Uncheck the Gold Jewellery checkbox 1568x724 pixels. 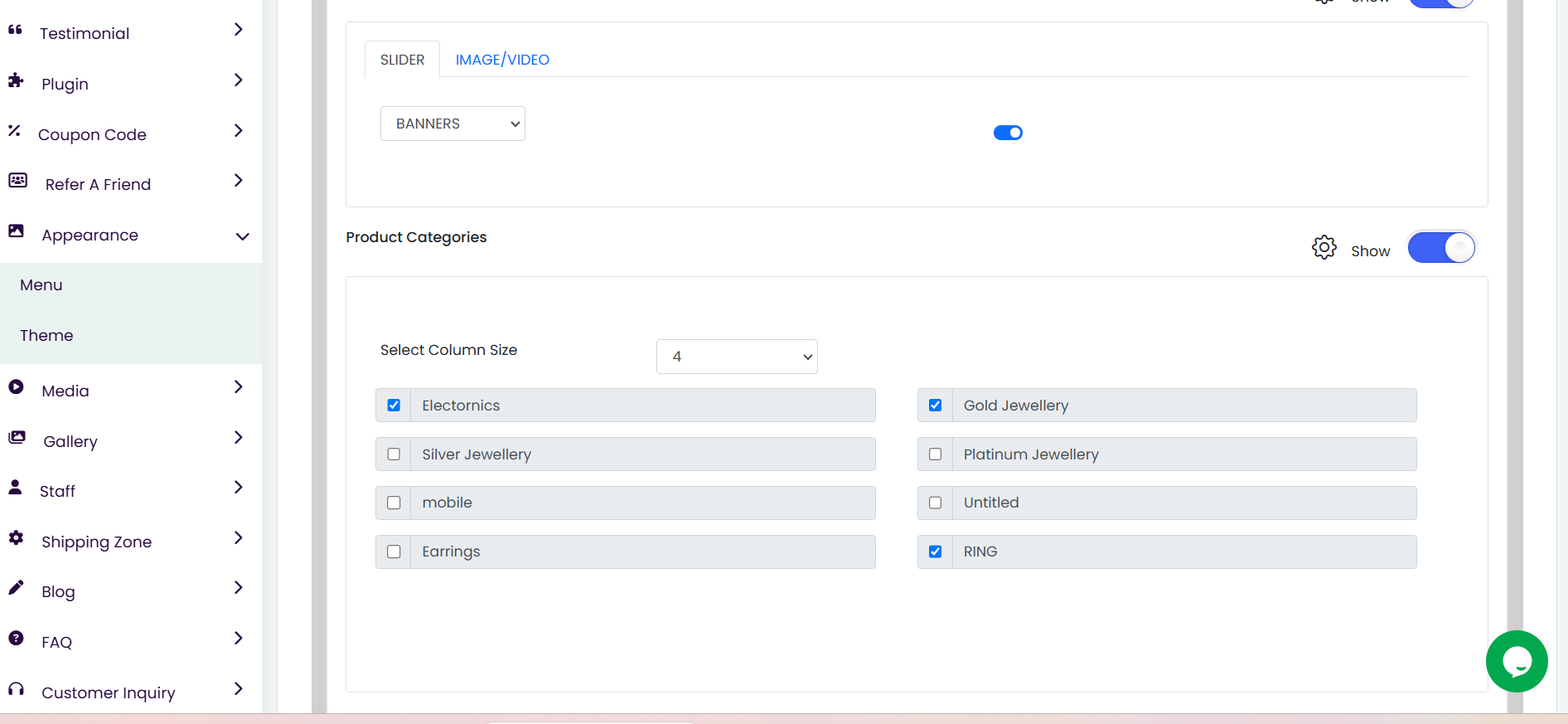click(x=935, y=406)
